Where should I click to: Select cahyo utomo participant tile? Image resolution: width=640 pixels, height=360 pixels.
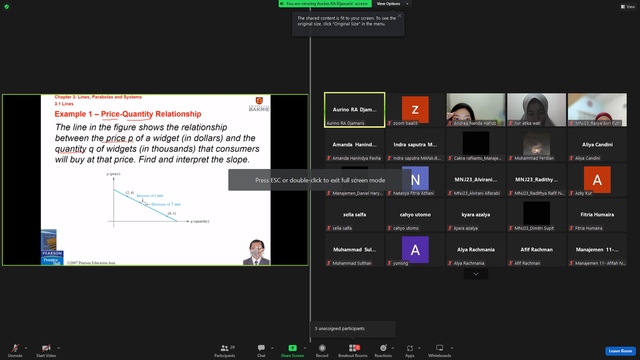[415, 215]
